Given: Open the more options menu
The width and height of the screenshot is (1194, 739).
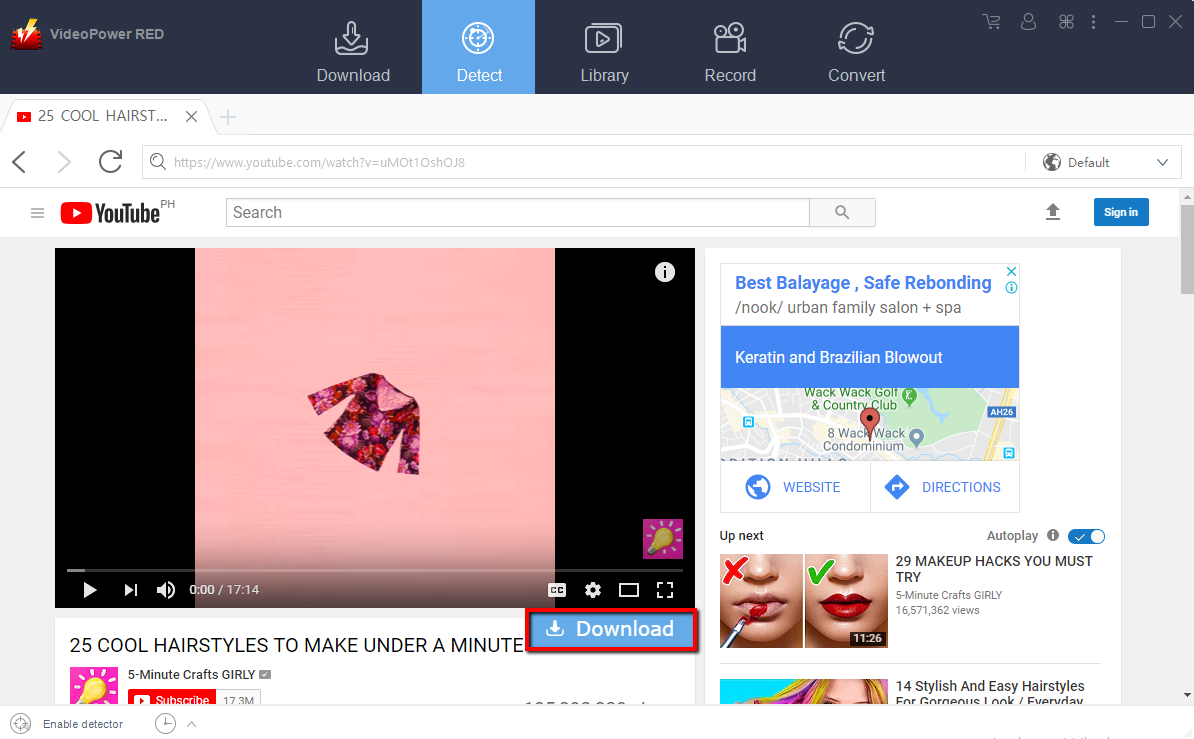Looking at the screenshot, I should point(1095,21).
